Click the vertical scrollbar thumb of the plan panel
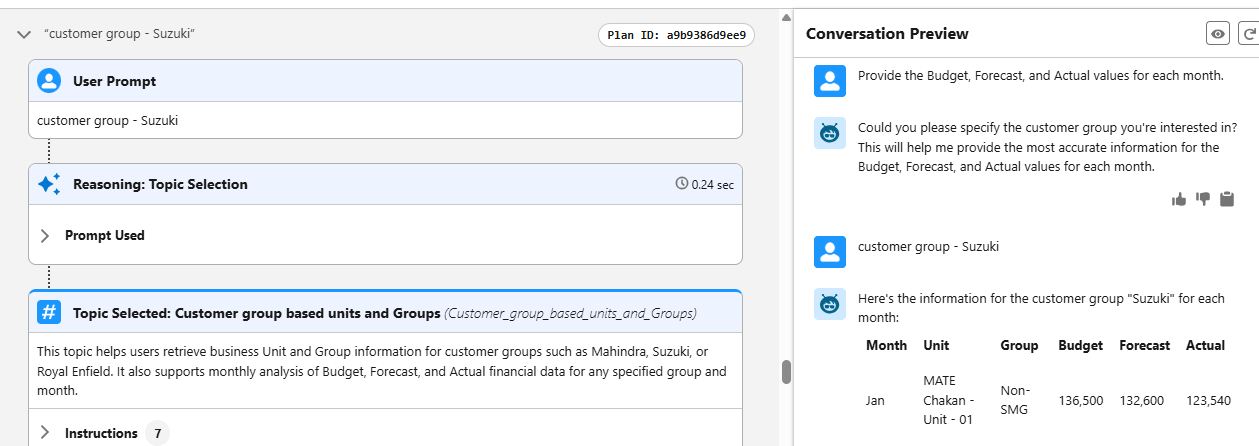Viewport: 1259px width, 446px height. [x=786, y=372]
